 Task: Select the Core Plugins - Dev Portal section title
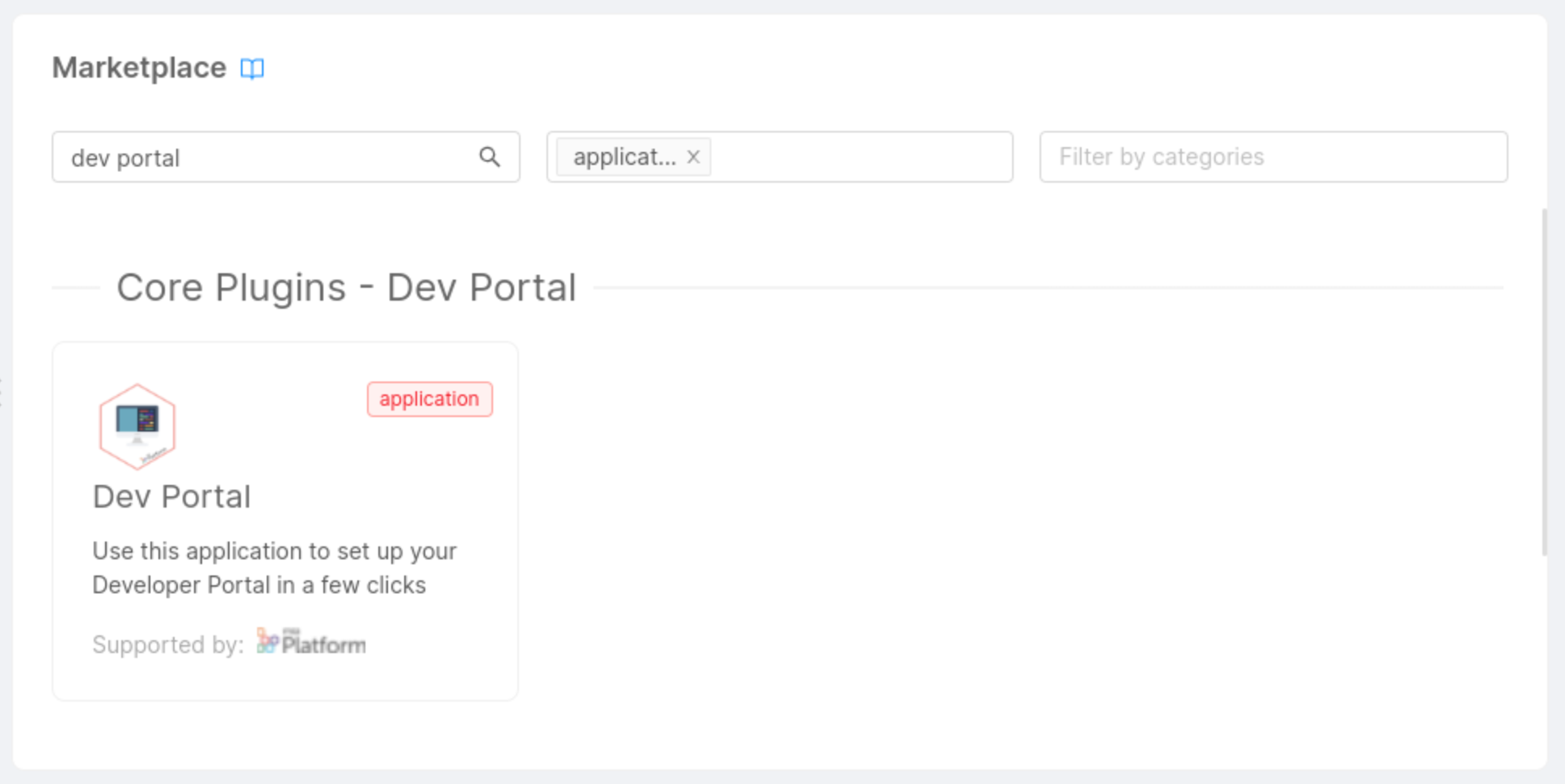point(346,287)
